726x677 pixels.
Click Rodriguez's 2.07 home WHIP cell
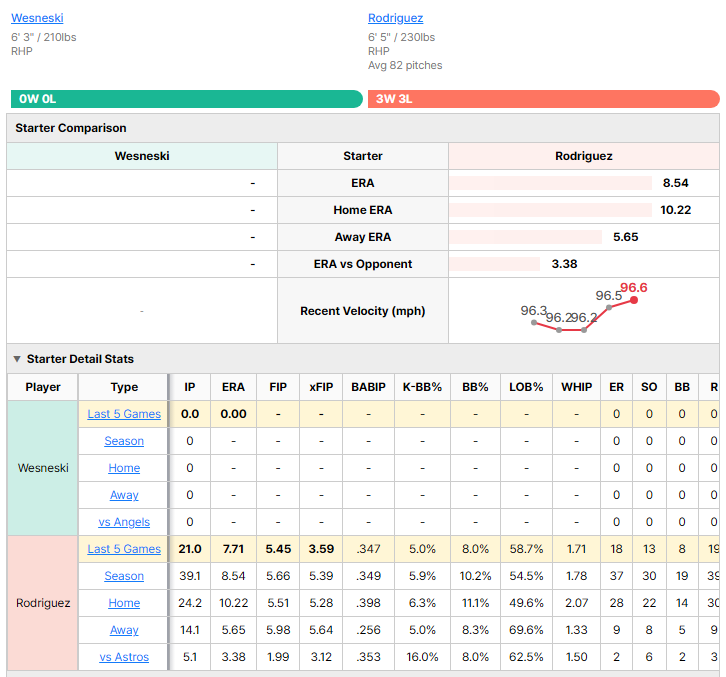576,603
